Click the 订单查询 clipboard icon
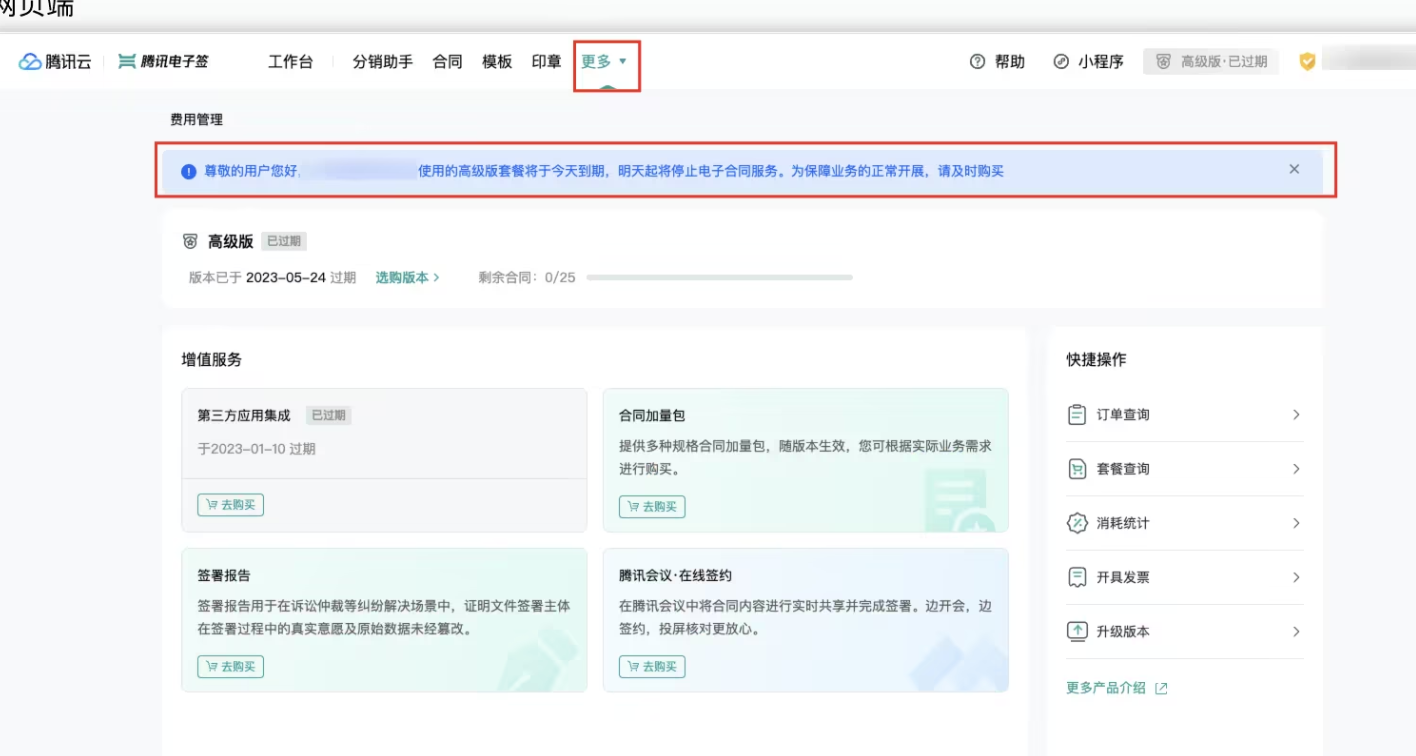Viewport: 1416px width, 756px height. [1077, 415]
